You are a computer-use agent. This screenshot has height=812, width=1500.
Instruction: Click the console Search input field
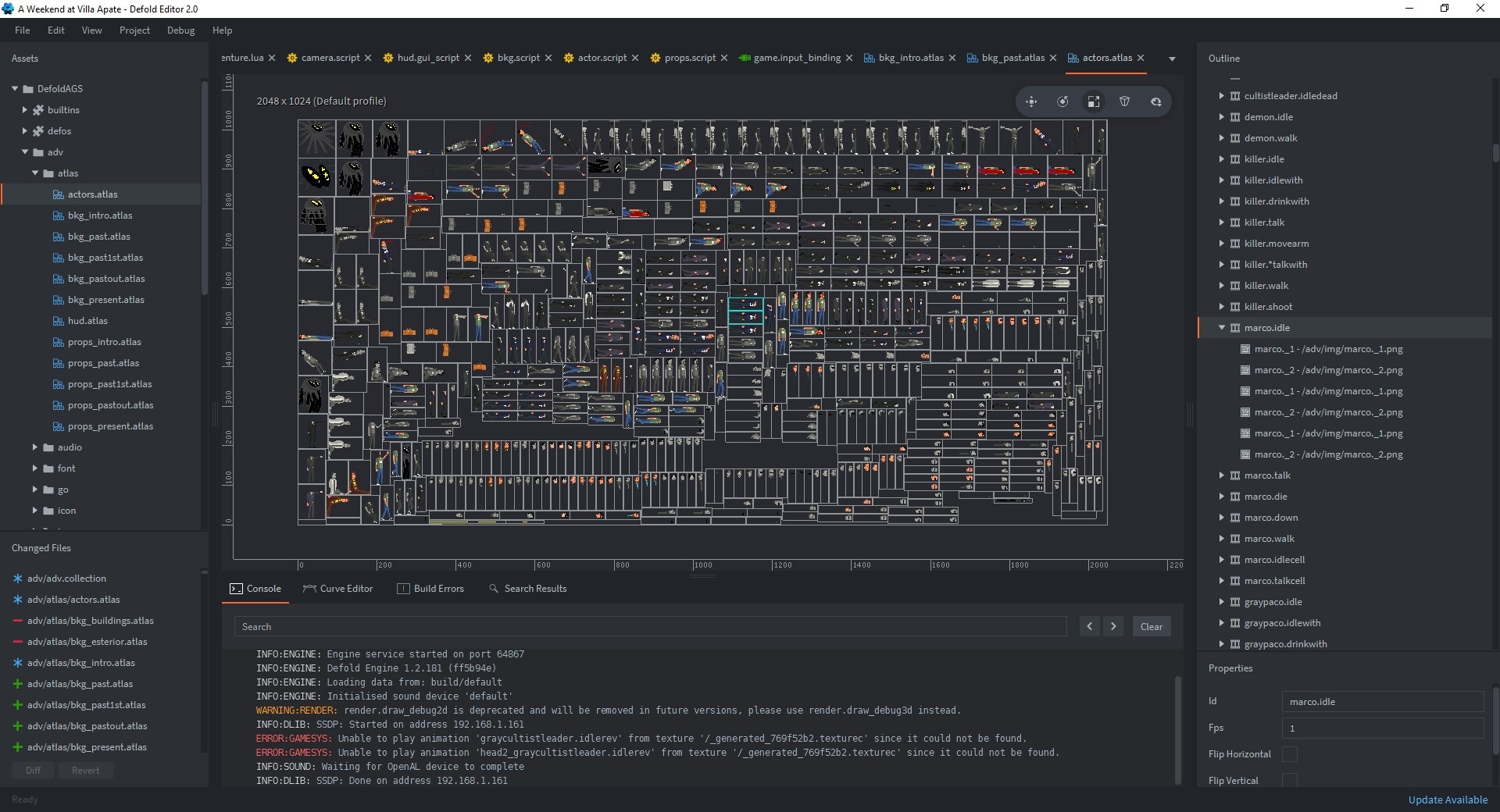pyautogui.click(x=650, y=626)
